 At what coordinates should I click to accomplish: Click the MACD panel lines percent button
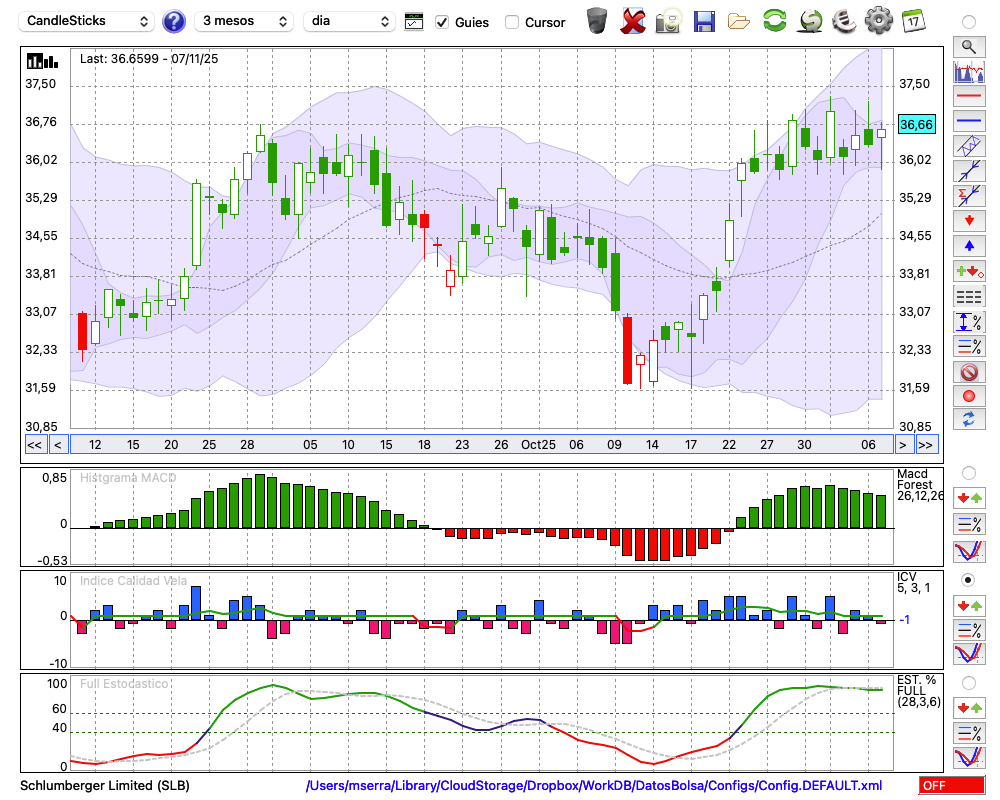tap(969, 524)
